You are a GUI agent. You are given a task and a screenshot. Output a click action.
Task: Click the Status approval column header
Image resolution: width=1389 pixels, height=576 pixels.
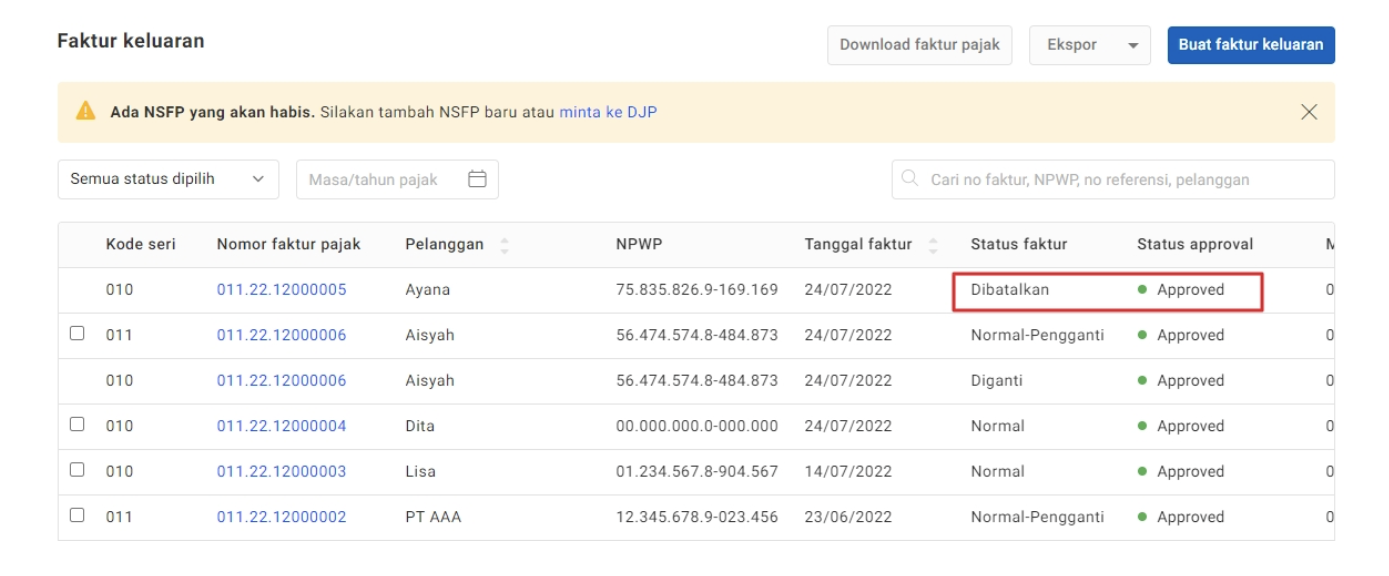1195,244
